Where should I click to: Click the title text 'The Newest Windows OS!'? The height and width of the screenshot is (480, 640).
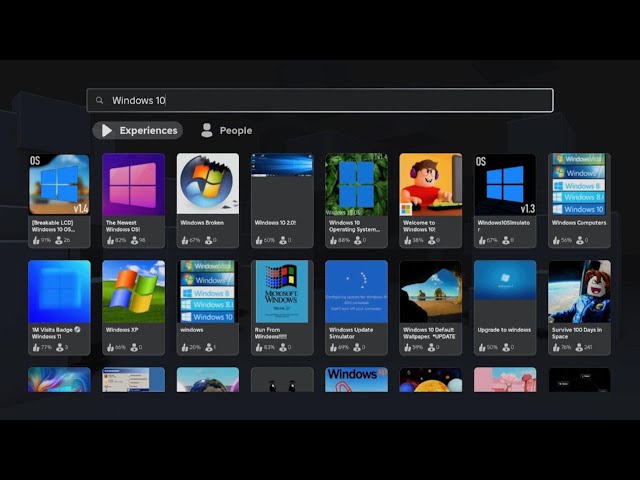pyautogui.click(x=123, y=226)
